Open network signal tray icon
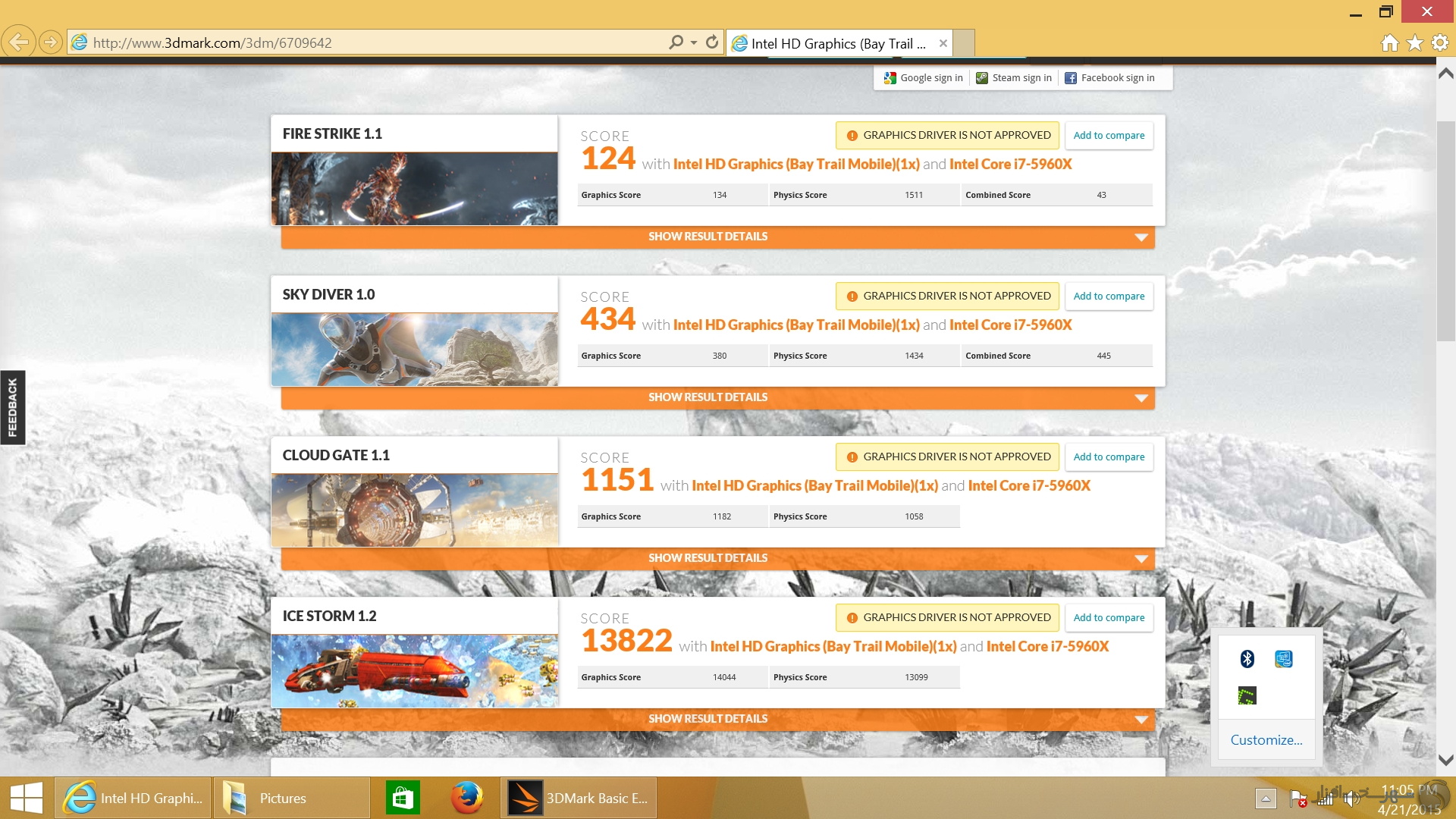This screenshot has height=819, width=1456. (x=1325, y=799)
